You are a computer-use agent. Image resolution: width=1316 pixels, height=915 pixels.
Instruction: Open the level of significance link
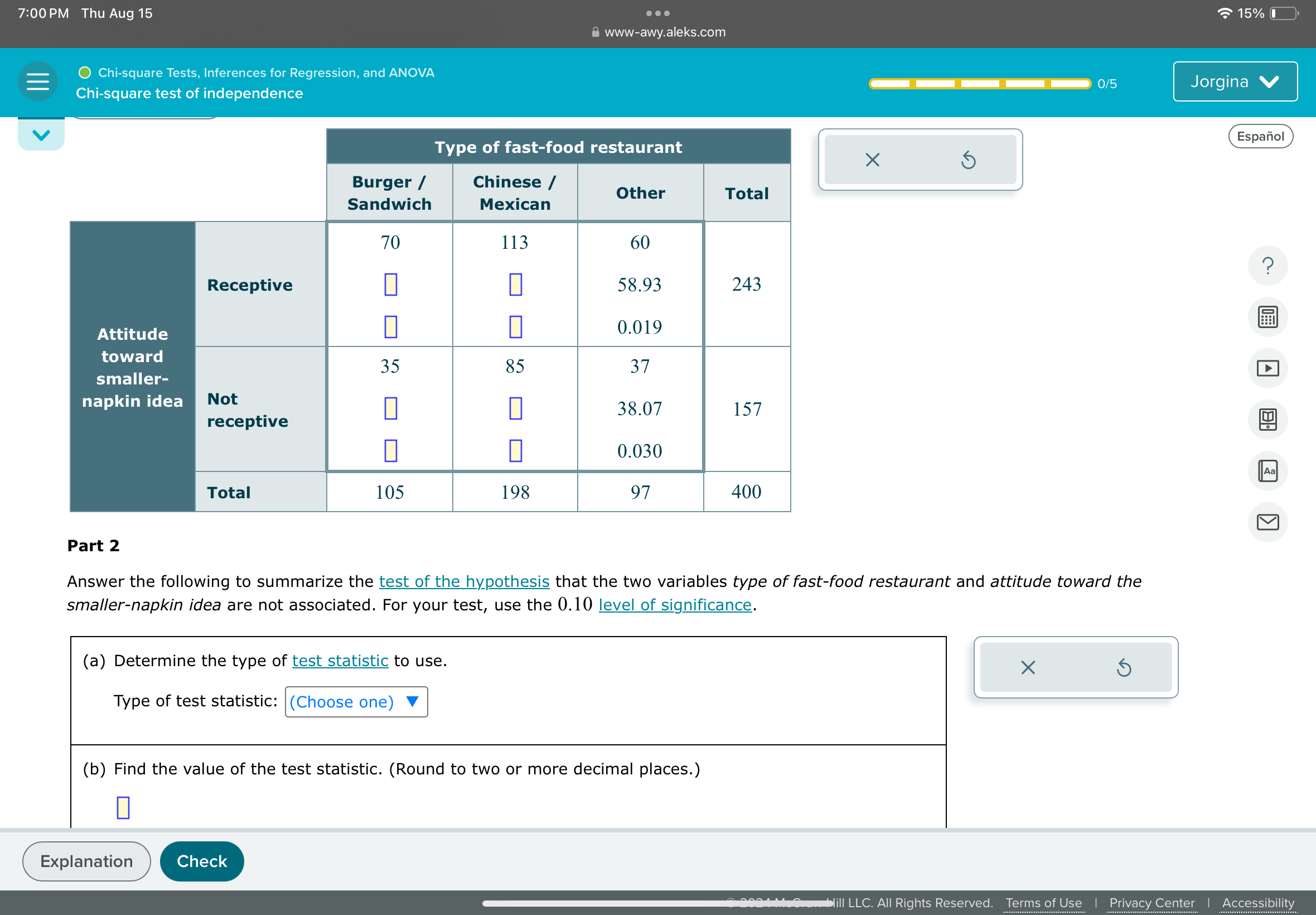[x=674, y=605]
